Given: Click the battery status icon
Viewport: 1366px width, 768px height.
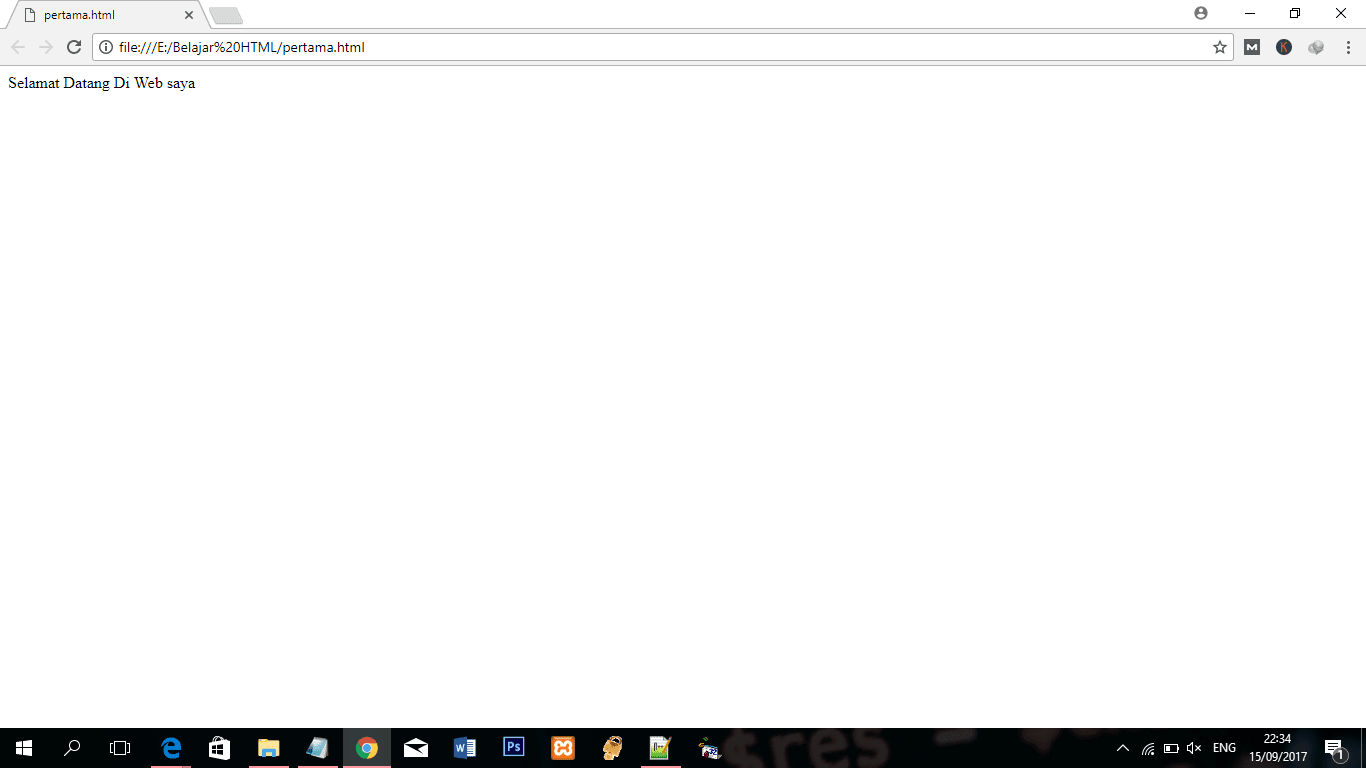Looking at the screenshot, I should (1171, 748).
